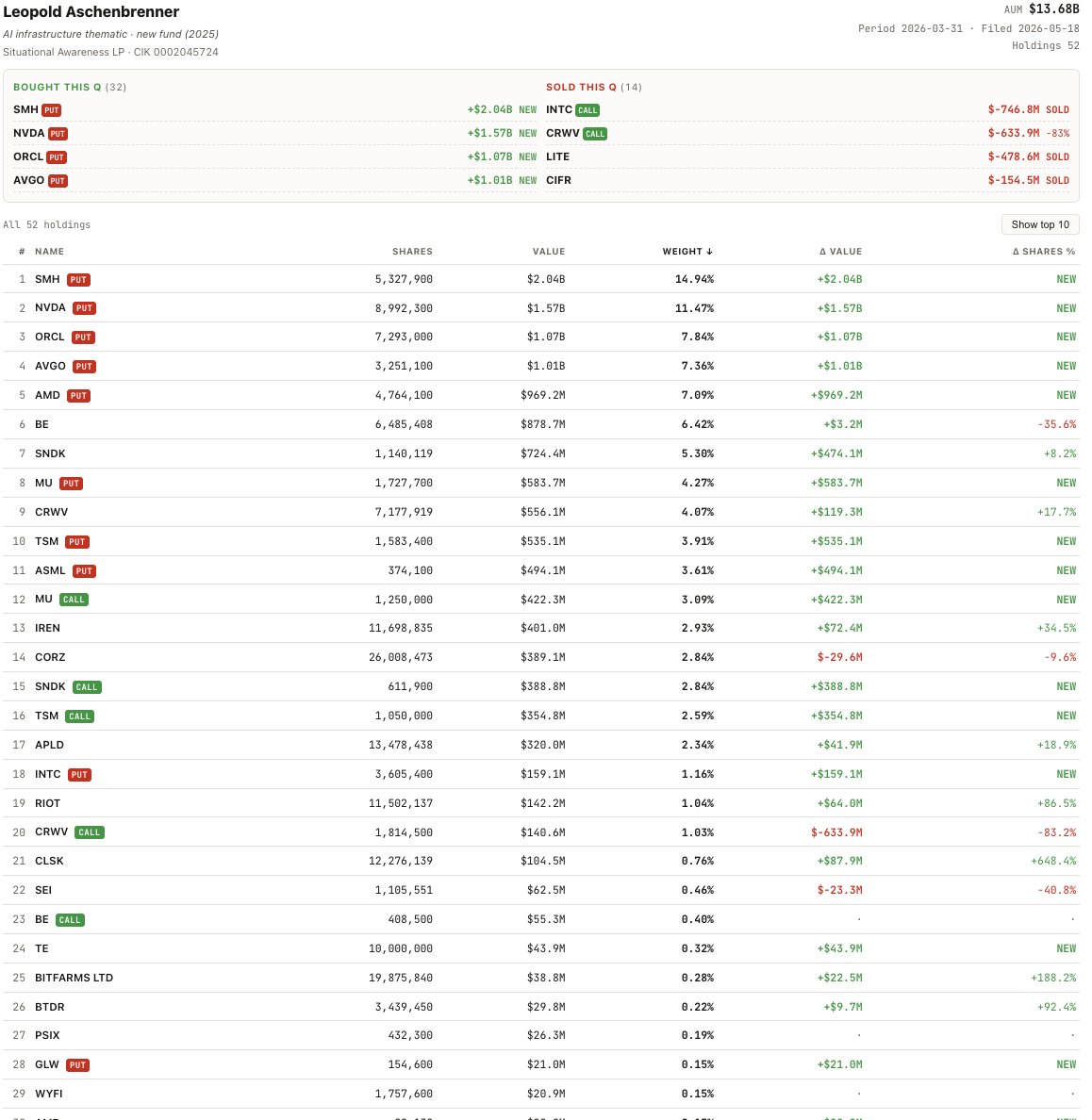Click the PUT badge beside ORCL in Bought panel
Image resolution: width=1092 pixels, height=1120 pixels.
[57, 157]
